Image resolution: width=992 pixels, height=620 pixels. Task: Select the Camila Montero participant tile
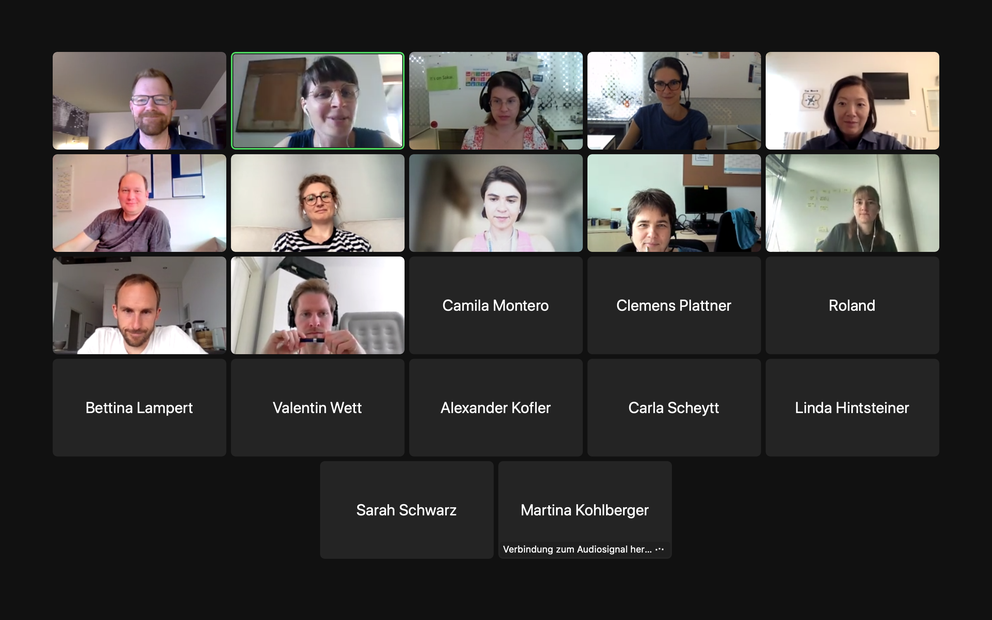point(495,305)
